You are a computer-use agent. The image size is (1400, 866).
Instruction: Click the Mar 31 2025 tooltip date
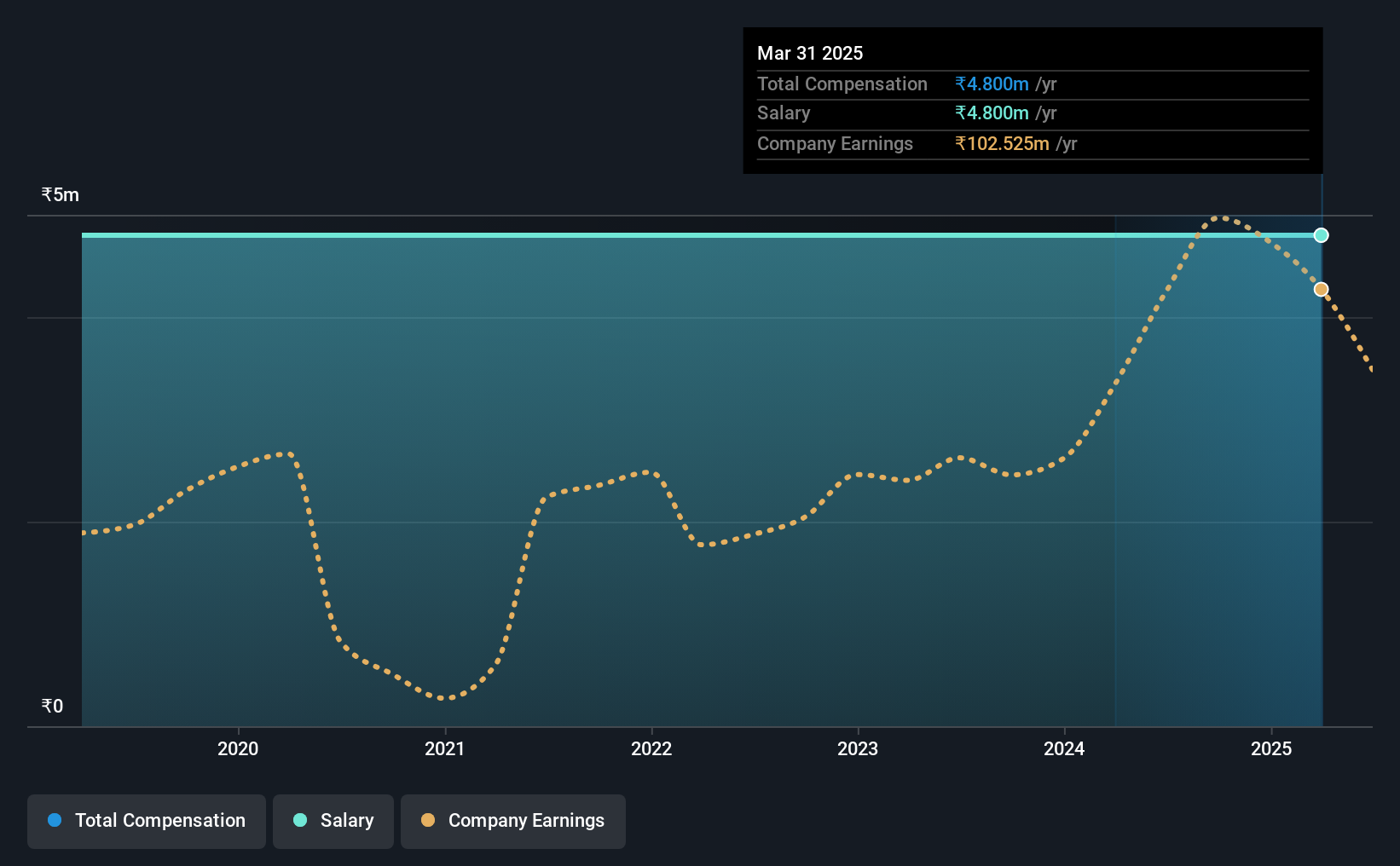(810, 53)
